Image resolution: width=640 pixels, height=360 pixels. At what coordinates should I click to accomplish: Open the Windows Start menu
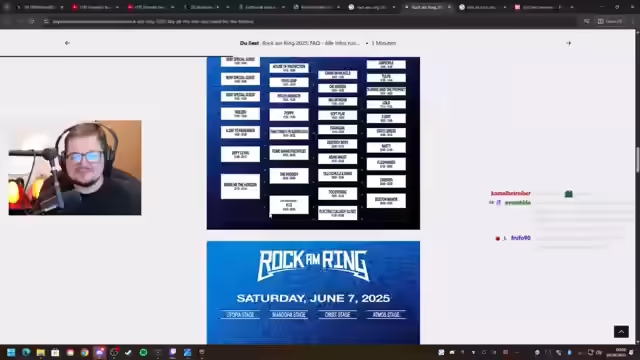click(x=11, y=352)
